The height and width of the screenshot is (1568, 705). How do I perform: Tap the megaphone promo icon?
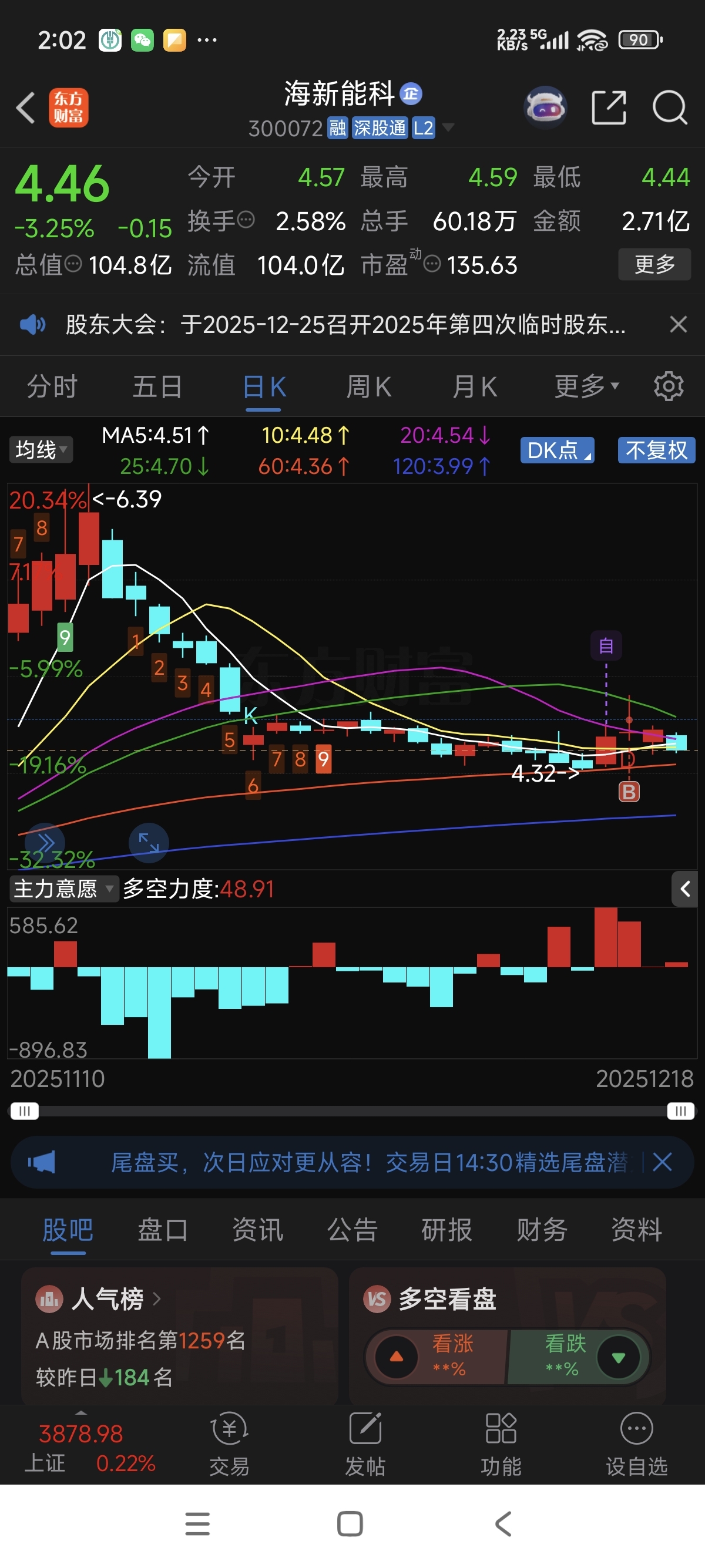(41, 1162)
